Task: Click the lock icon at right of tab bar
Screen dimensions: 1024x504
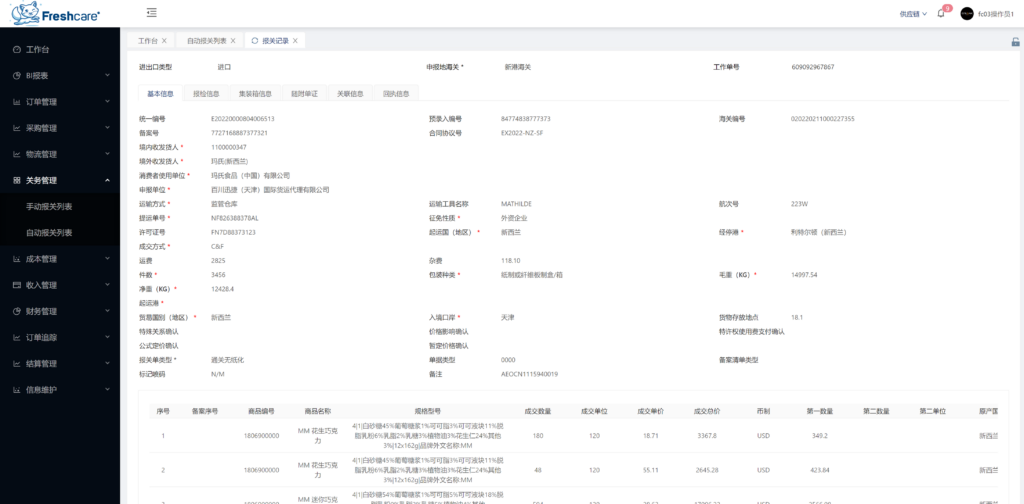Action: pos(1016,42)
